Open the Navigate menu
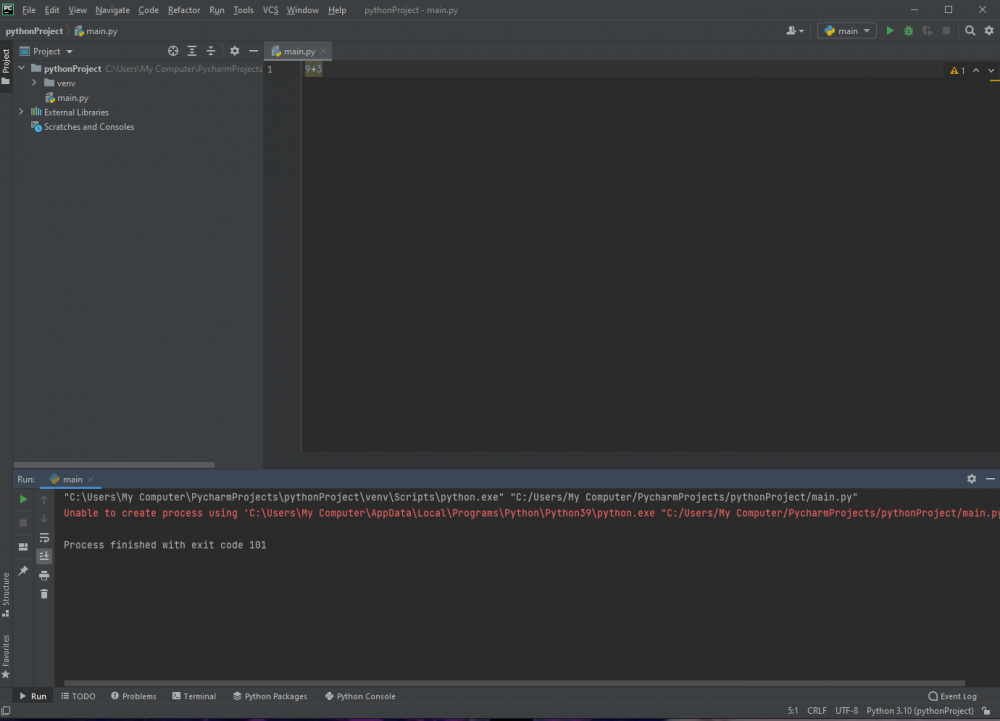 (x=112, y=10)
